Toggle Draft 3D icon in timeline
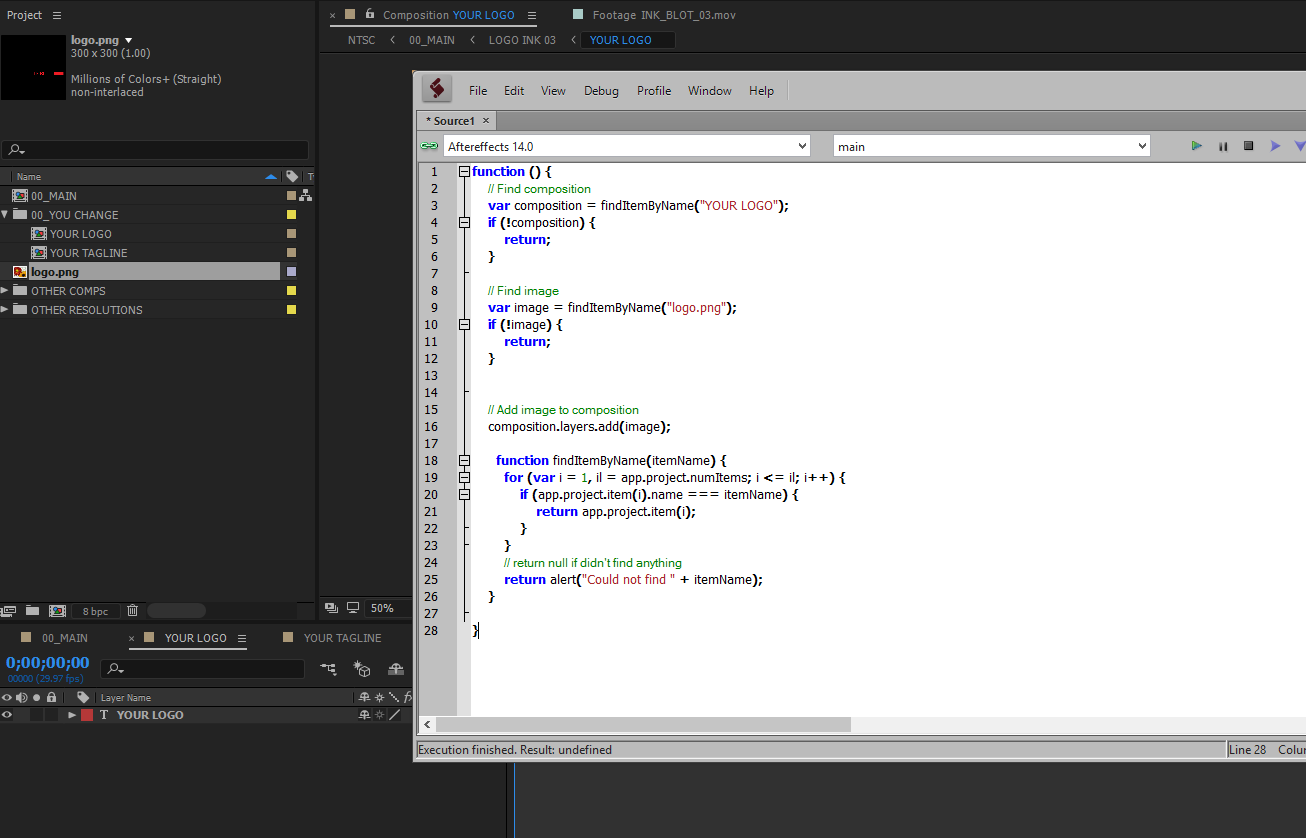Image resolution: width=1306 pixels, height=838 pixels. [362, 669]
